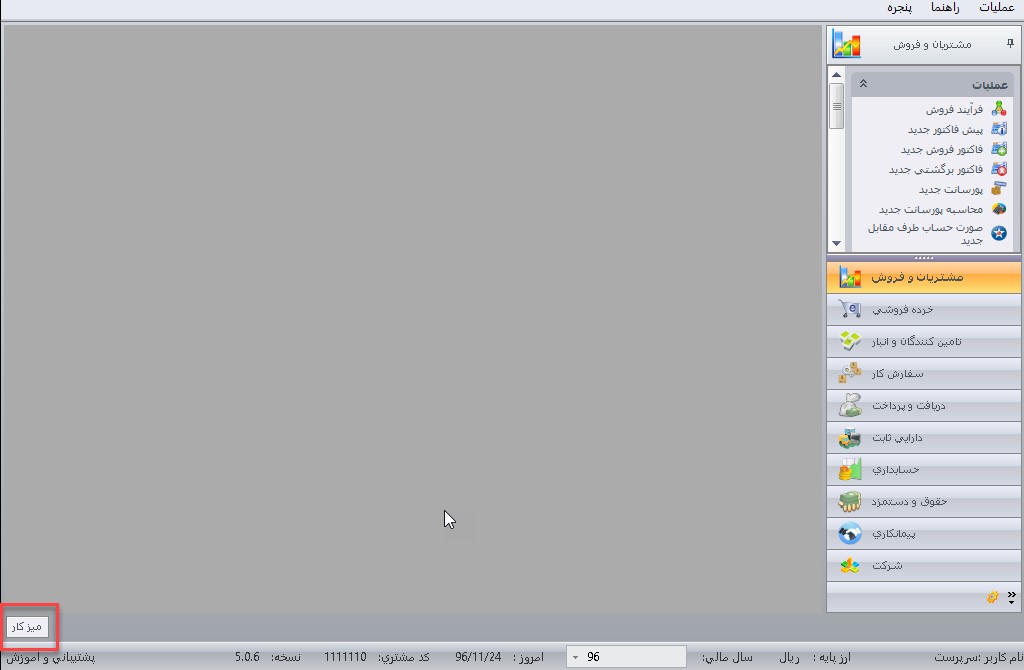The width and height of the screenshot is (1024, 670).
Task: Click operations list scrollbar down arrow
Action: tap(836, 243)
